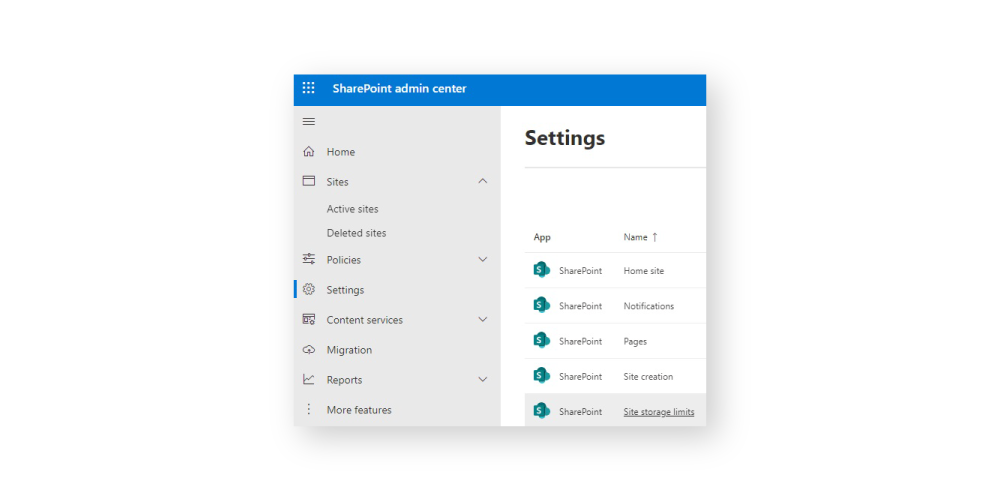Expand the Policies section chevron
1000x501 pixels.
tap(483, 260)
